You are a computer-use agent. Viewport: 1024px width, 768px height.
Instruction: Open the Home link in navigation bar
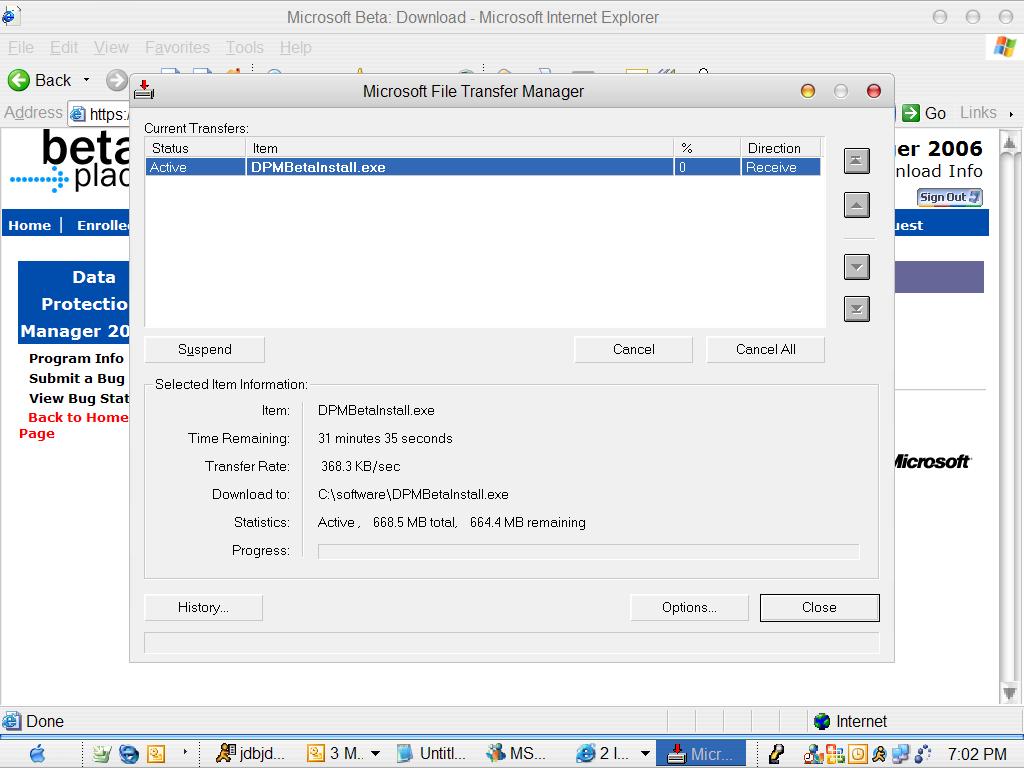point(29,225)
